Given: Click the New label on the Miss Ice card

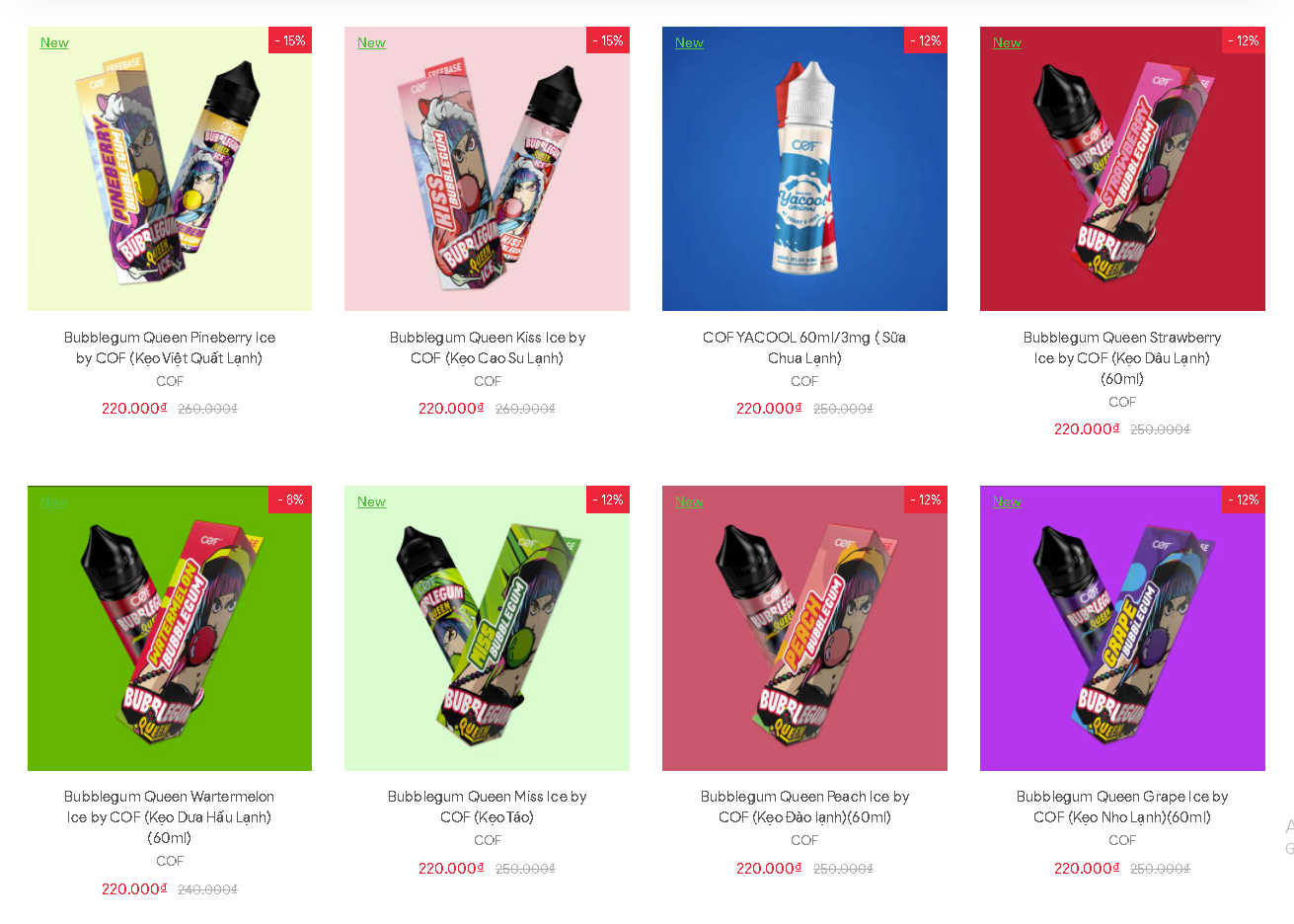Looking at the screenshot, I should coord(371,501).
